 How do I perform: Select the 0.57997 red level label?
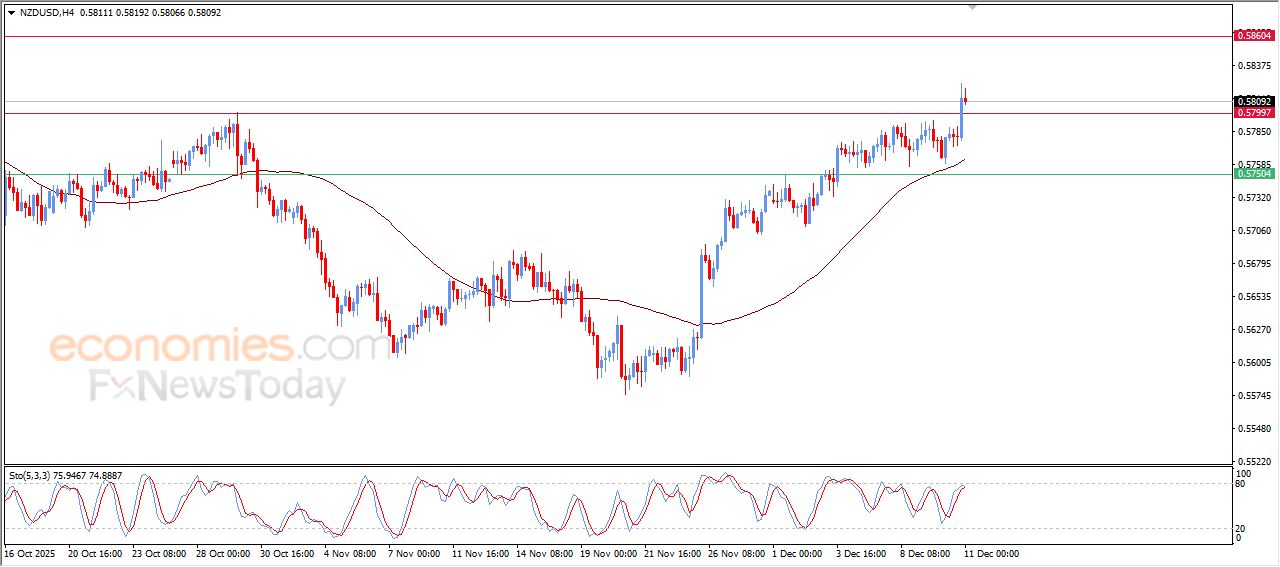(x=1255, y=113)
